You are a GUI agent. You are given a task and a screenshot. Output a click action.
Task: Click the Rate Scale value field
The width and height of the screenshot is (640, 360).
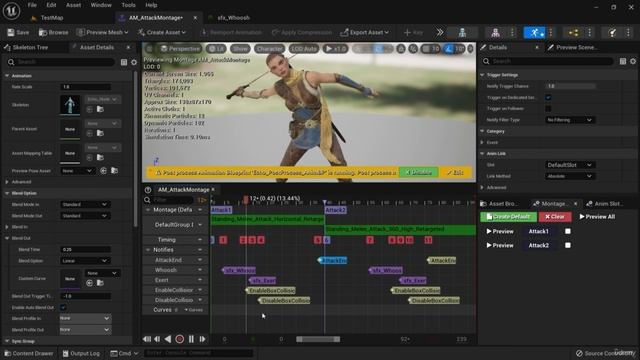click(x=85, y=87)
